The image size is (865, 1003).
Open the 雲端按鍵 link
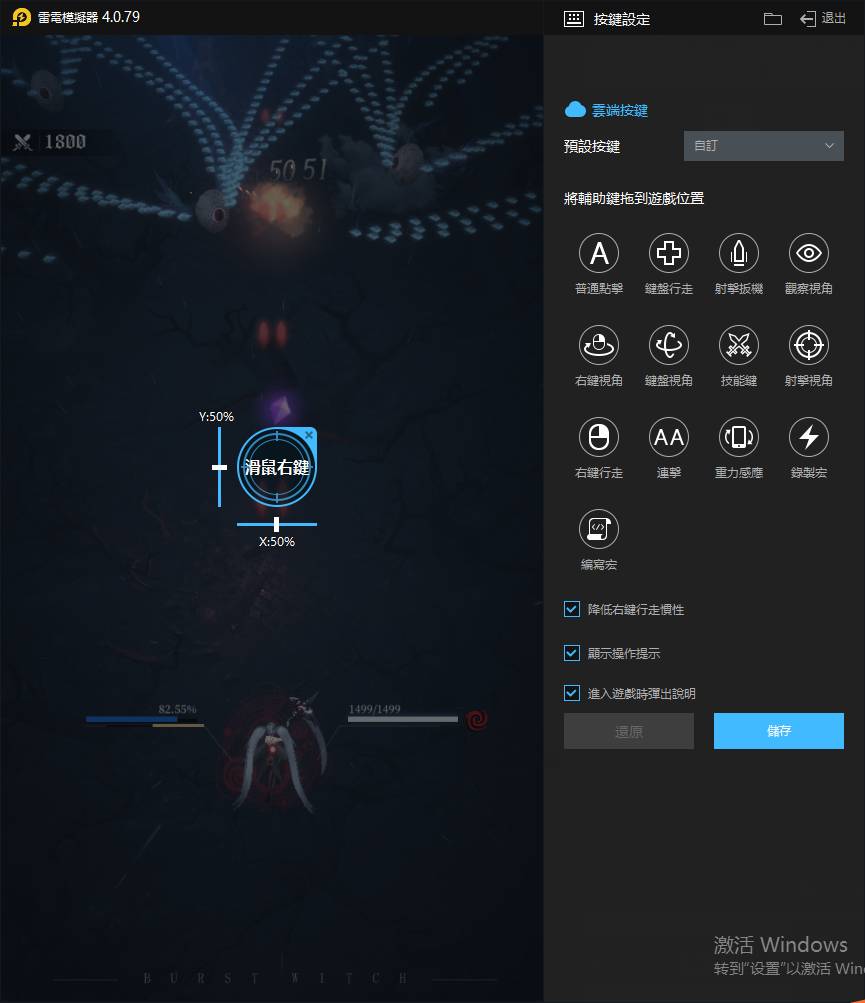click(x=619, y=111)
